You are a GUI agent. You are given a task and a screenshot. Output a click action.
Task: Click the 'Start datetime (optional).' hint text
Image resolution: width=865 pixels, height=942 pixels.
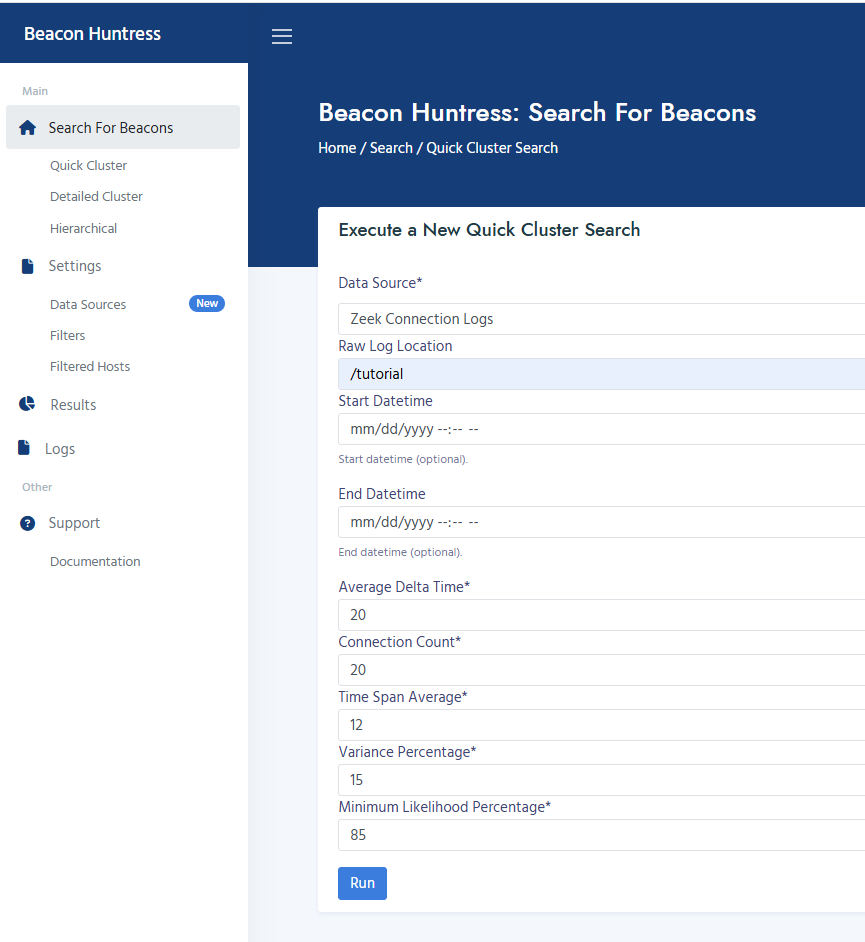(x=403, y=459)
